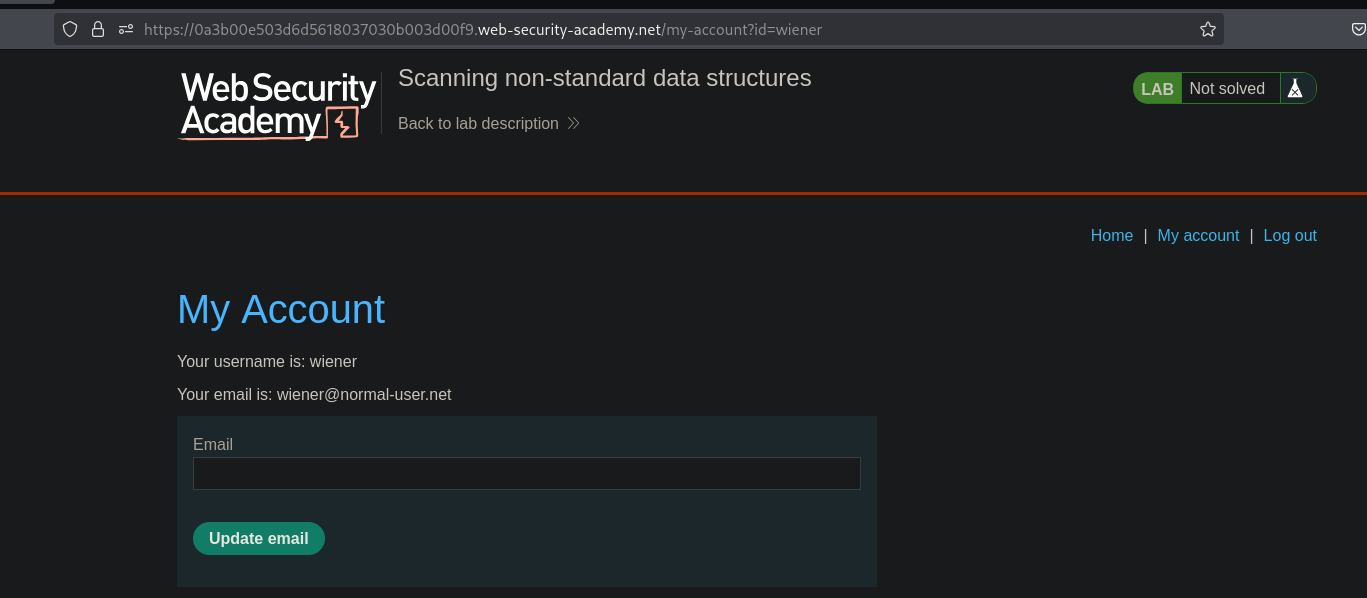
Task: Click the username wiener text line
Action: (x=267, y=362)
